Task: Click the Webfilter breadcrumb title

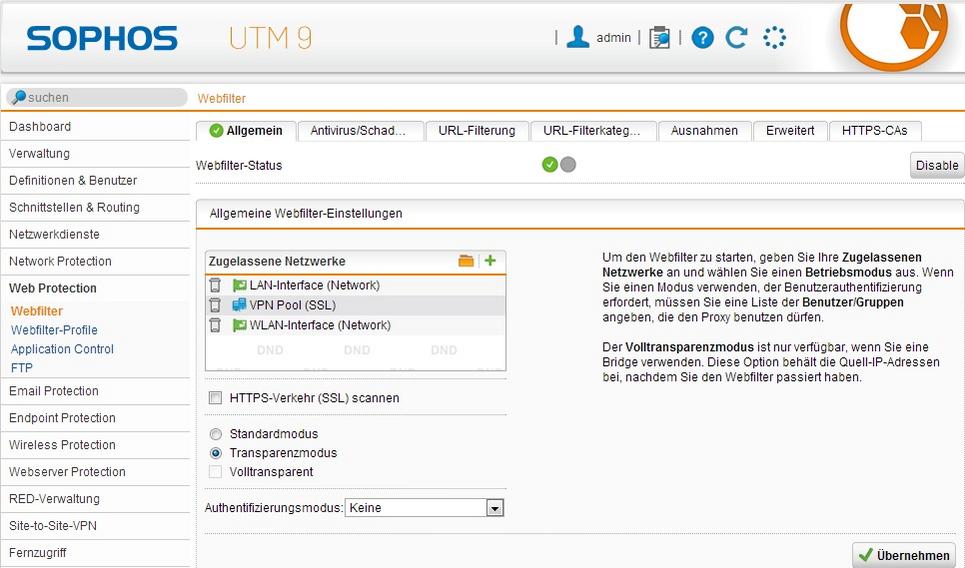Action: [x=222, y=98]
